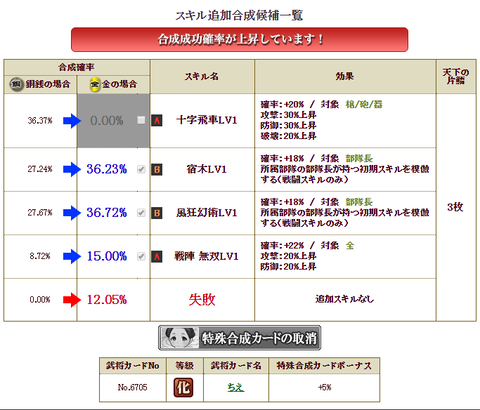Viewport: 480px width, 410px height.
Task: Click the 追加スキルなし text
Action: 345,299
